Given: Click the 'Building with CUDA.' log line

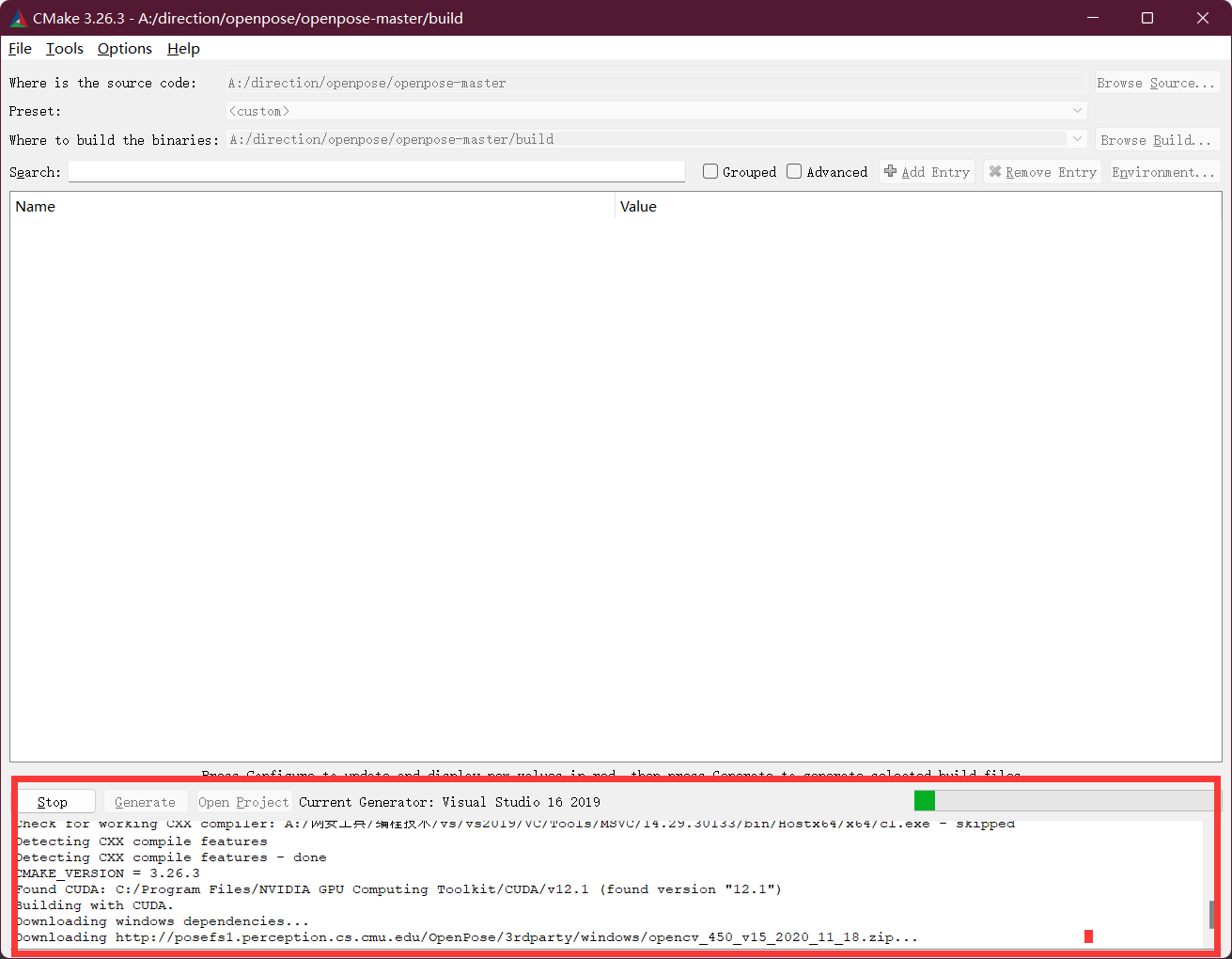Looking at the screenshot, I should coord(95,905).
